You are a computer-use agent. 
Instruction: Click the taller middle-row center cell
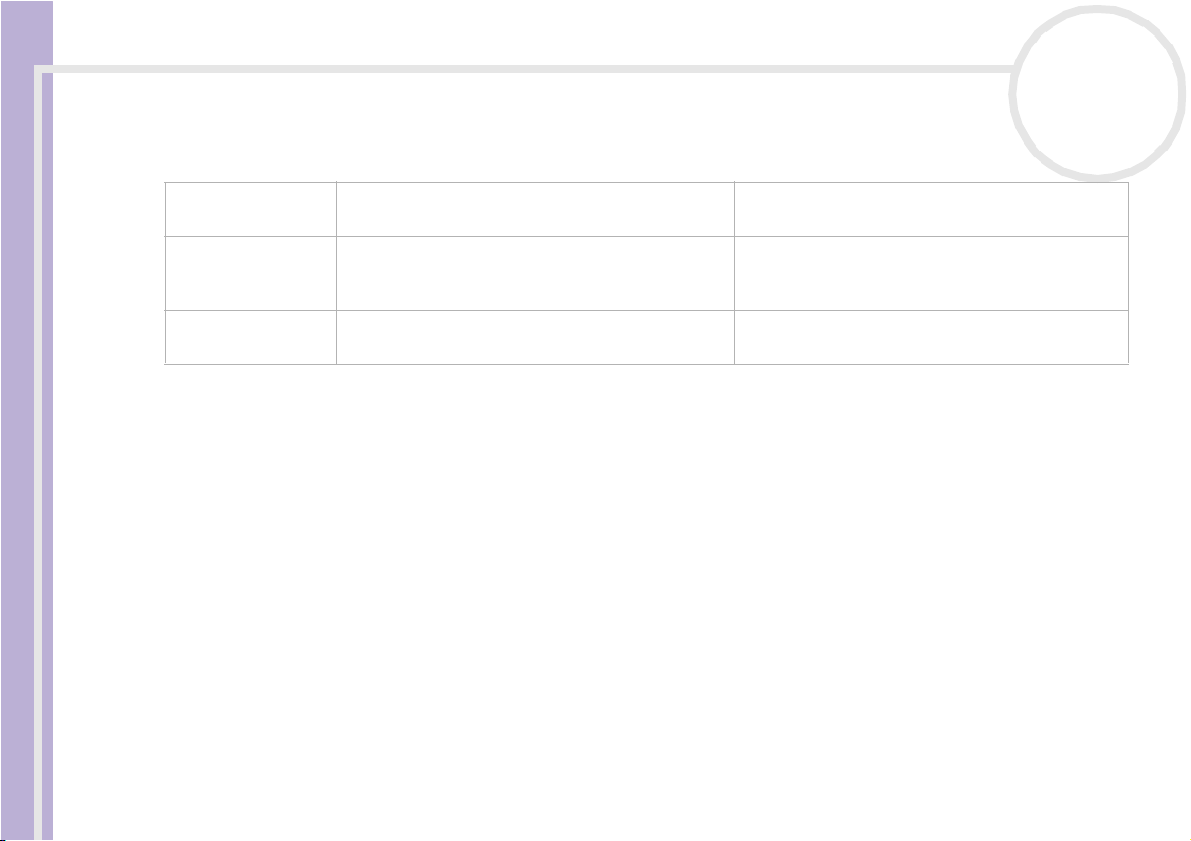(535, 273)
